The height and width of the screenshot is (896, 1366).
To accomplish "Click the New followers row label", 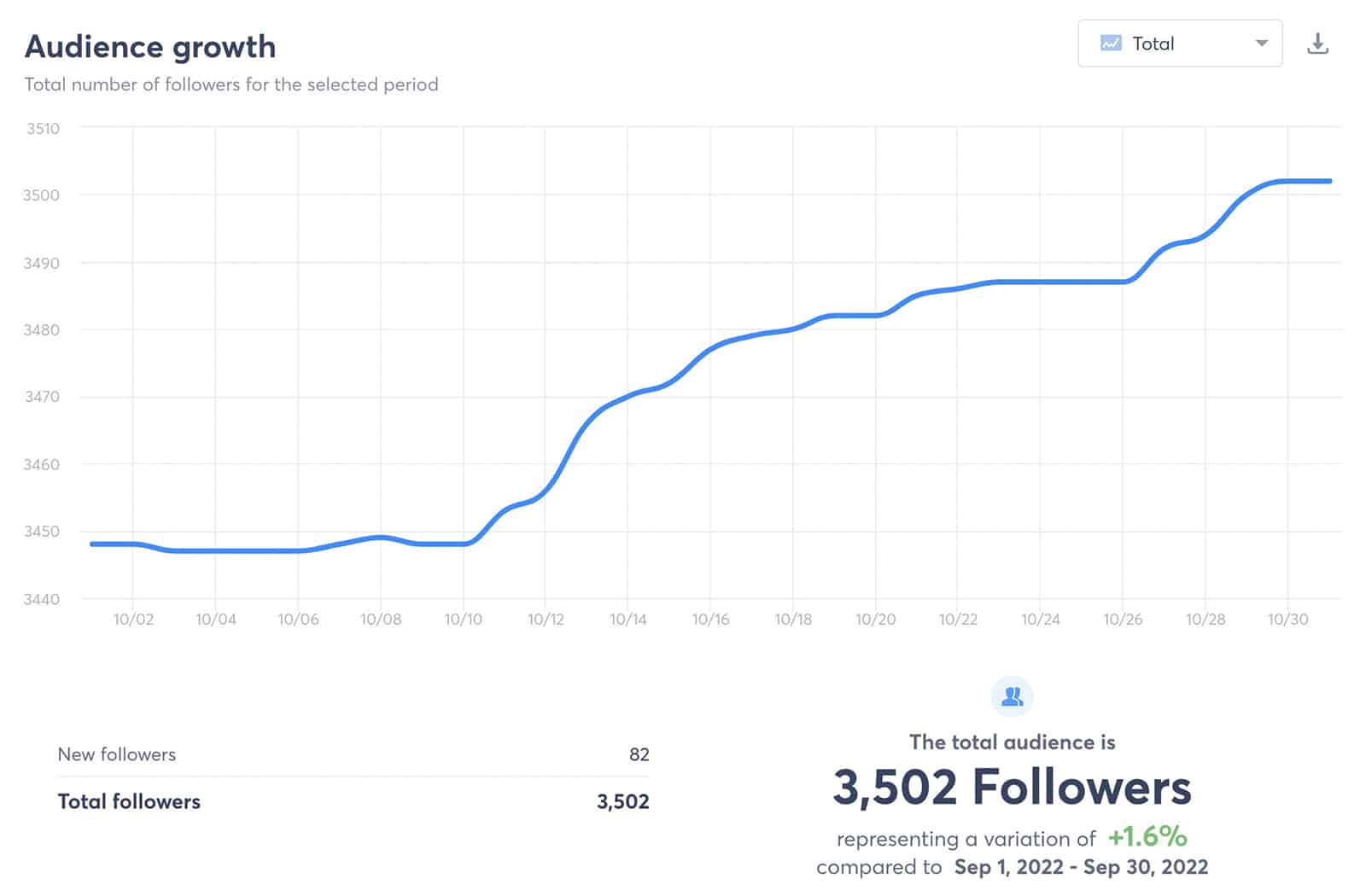I will click(x=117, y=754).
